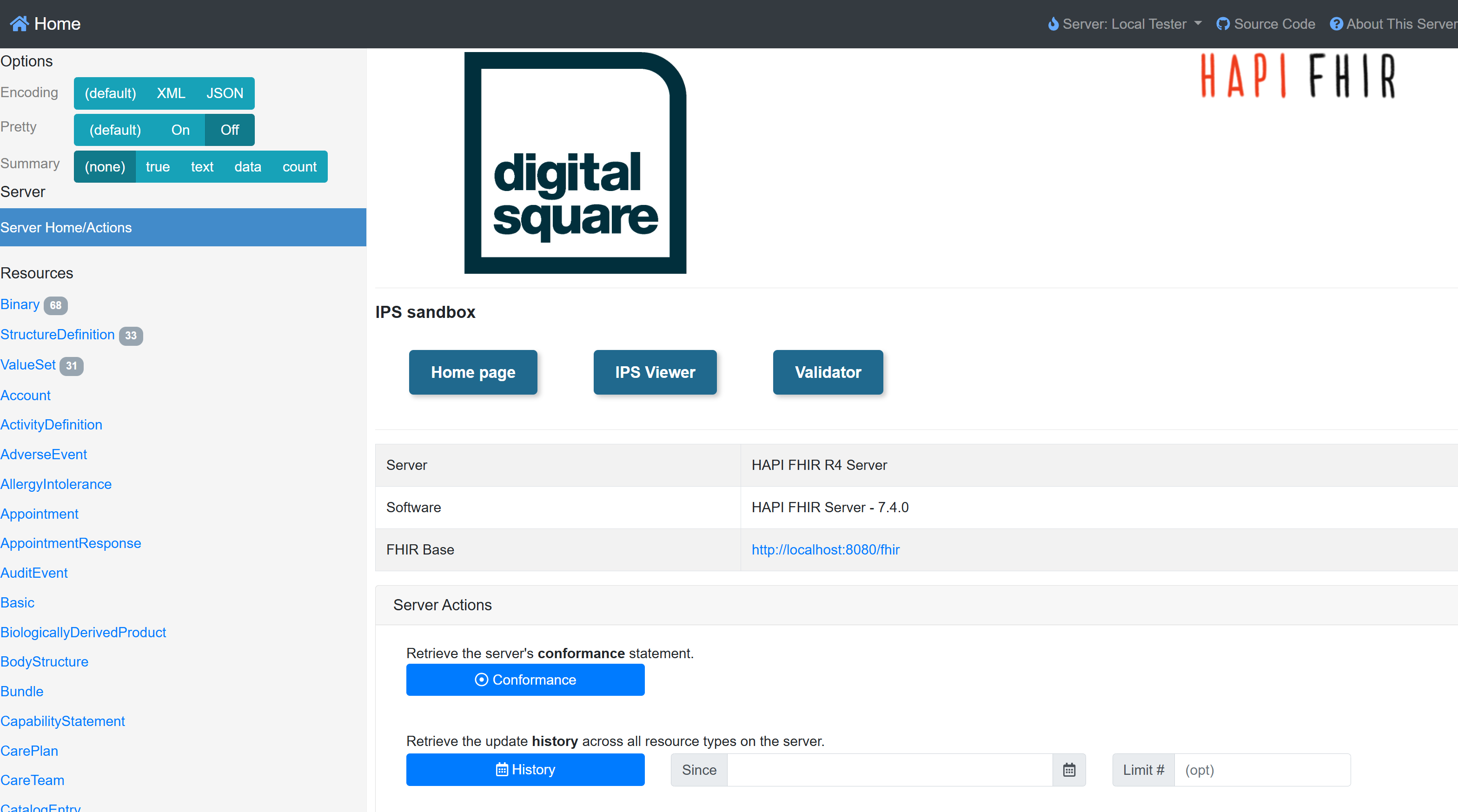Open the About This Server link

coord(1393,24)
